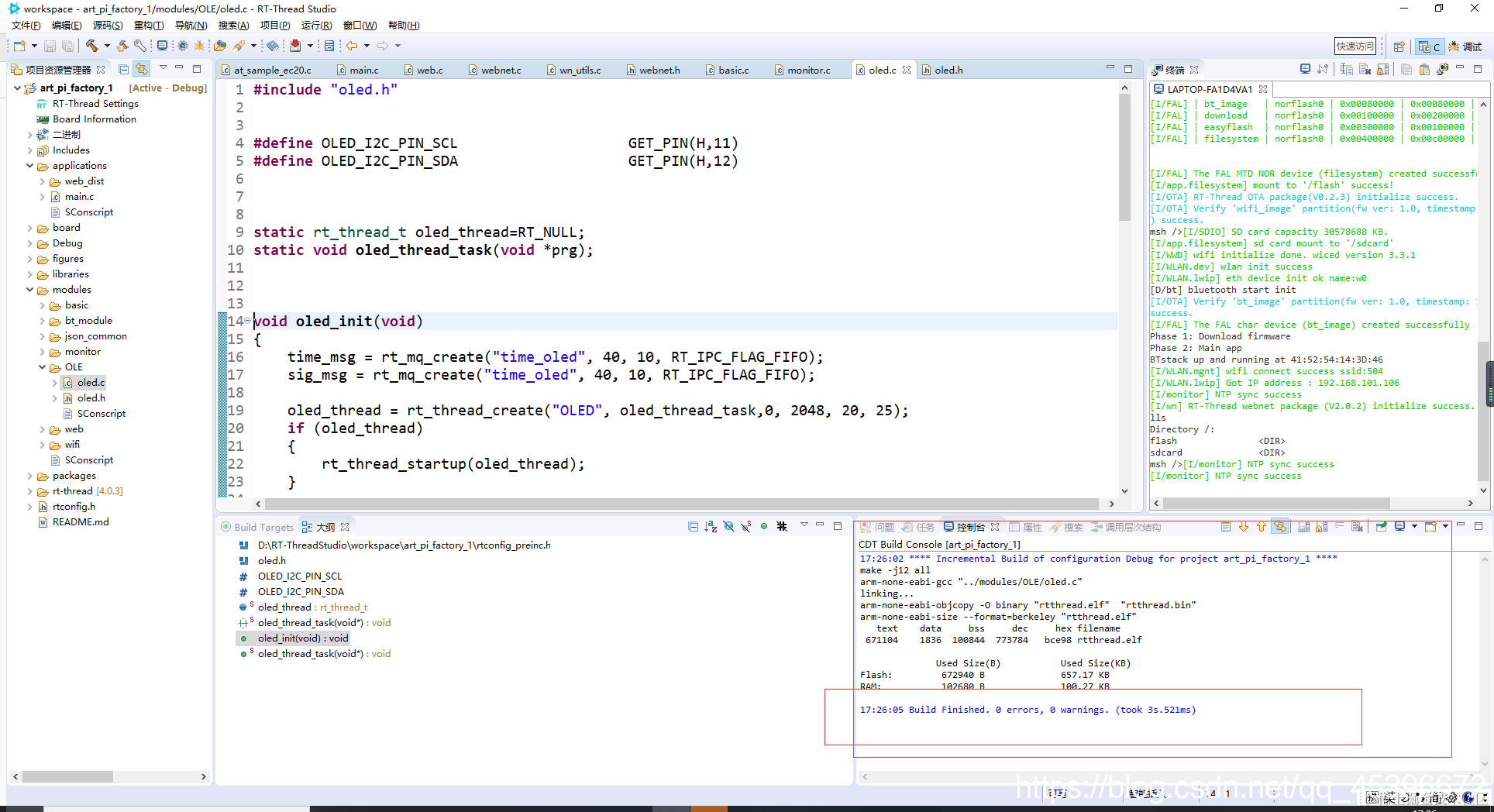Switch to the debug (调试) perspective
This screenshot has width=1494, height=812.
coord(1465,47)
